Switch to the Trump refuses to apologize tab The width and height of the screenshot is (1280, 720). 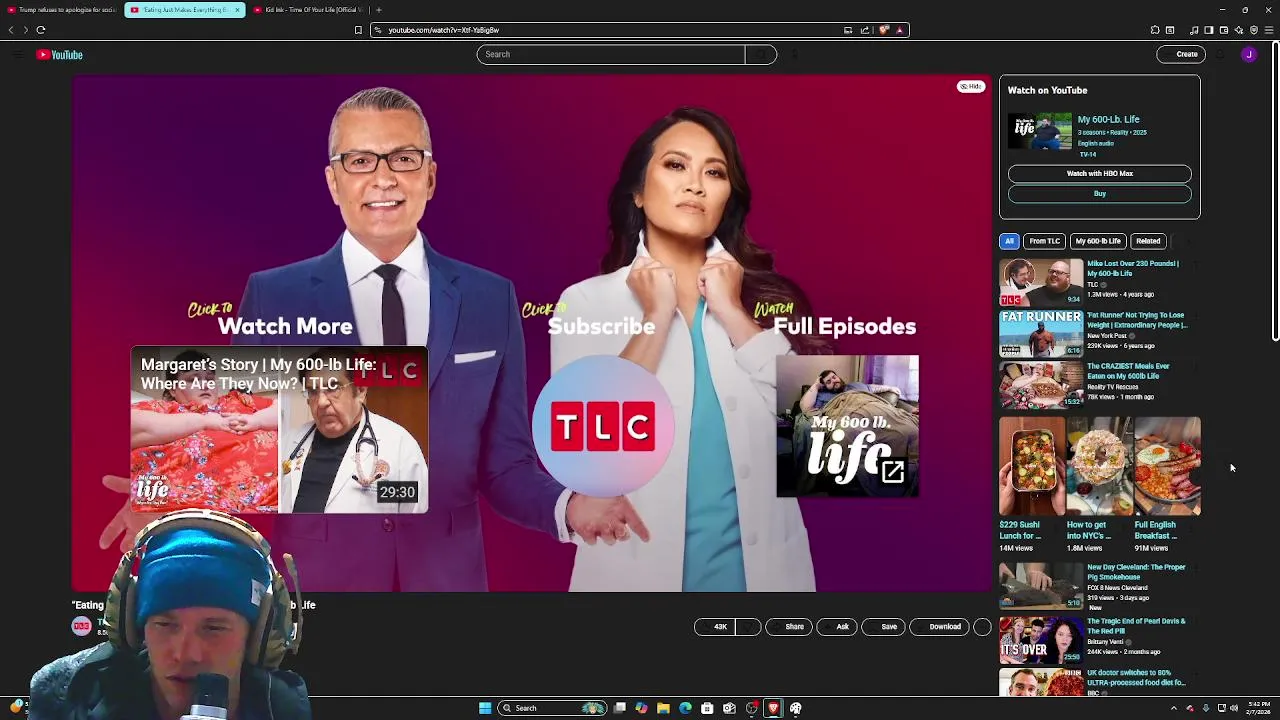coord(62,10)
